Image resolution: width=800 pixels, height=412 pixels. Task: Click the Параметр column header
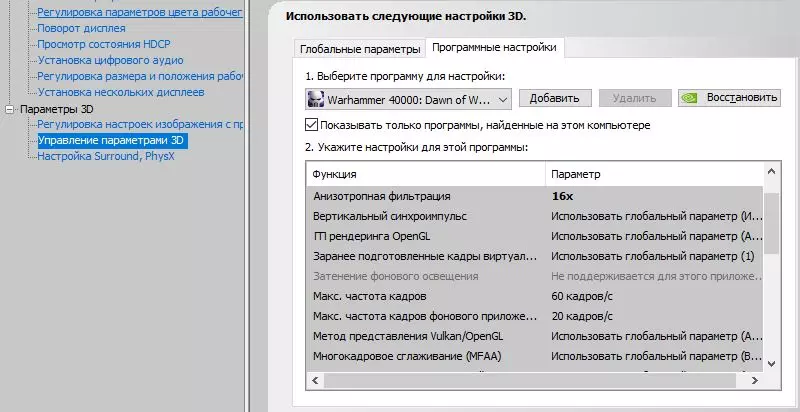654,174
